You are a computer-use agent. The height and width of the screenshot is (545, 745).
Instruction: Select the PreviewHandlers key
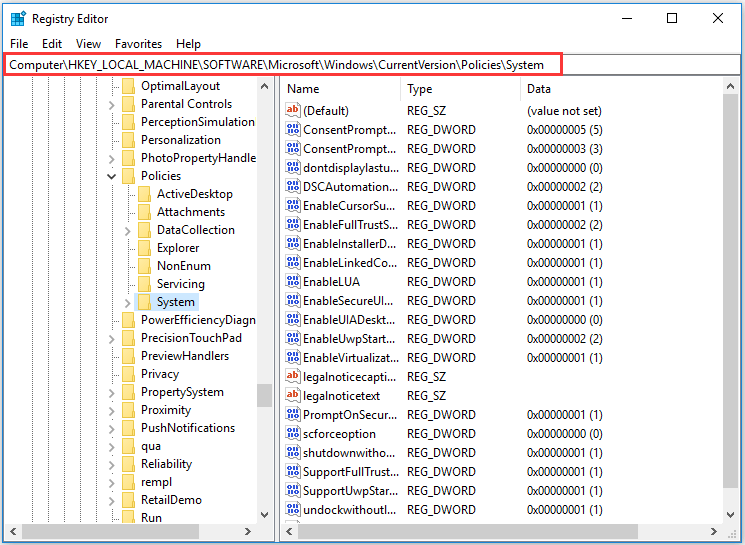[184, 355]
